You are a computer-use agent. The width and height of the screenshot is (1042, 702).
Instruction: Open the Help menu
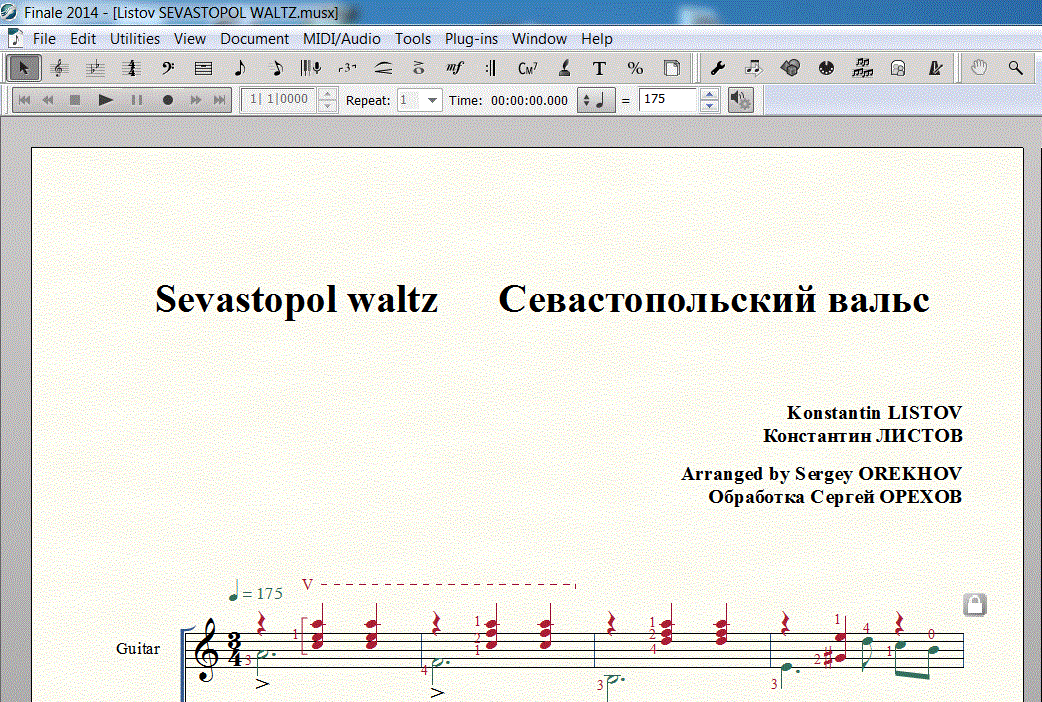[597, 39]
